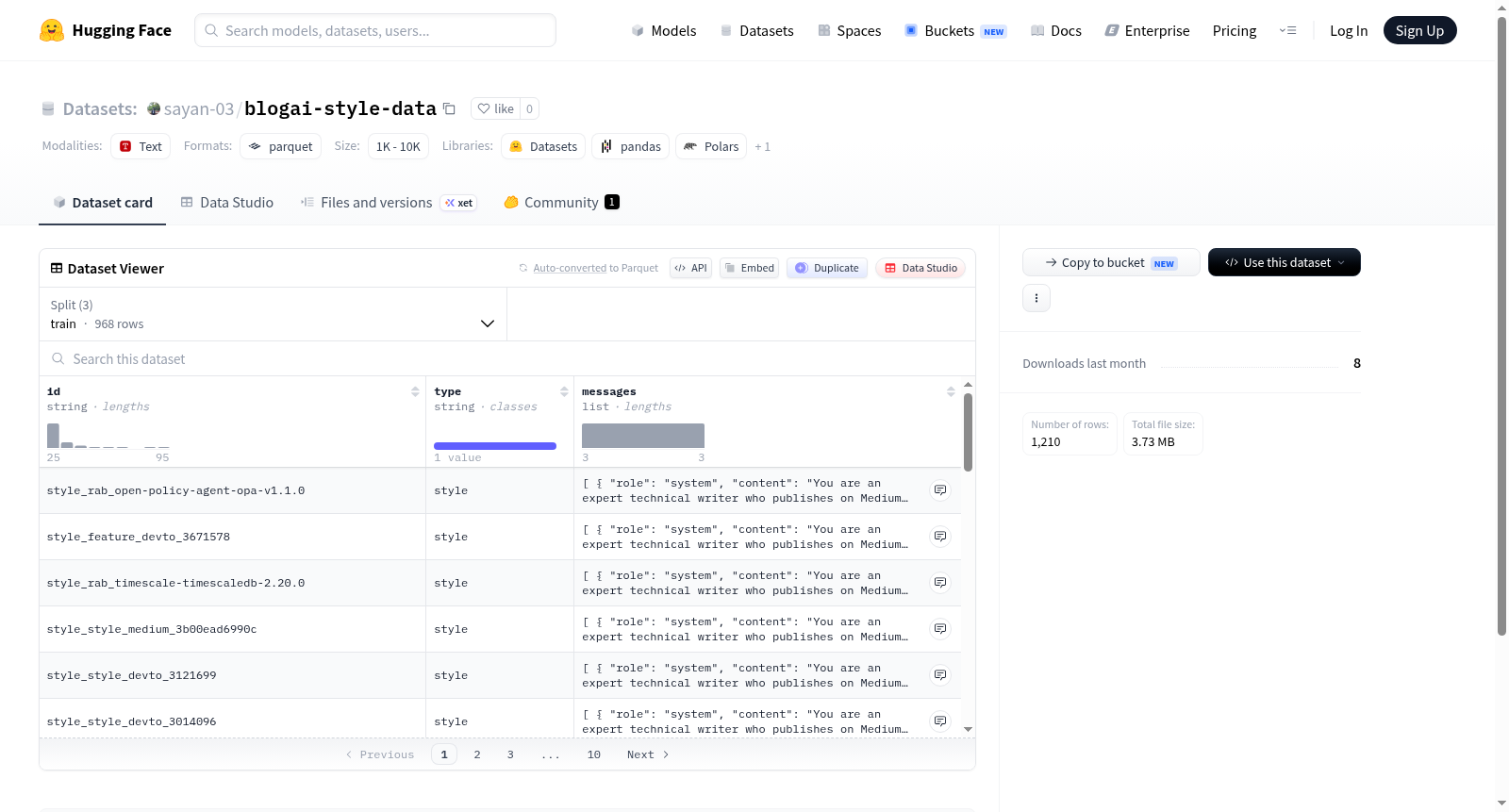Click the Dataset Viewer table icon

coord(57,269)
